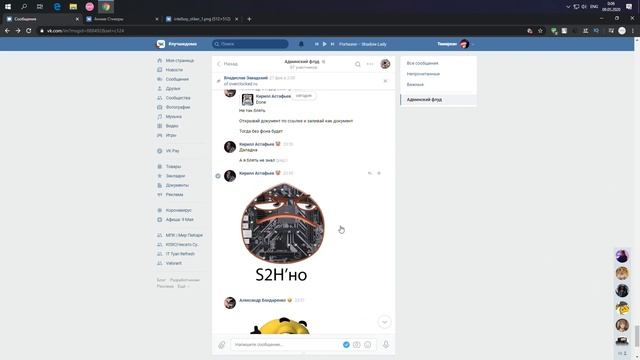Open the Ещё footer dropdown in sidebar
The image size is (640, 360).
tap(182, 287)
